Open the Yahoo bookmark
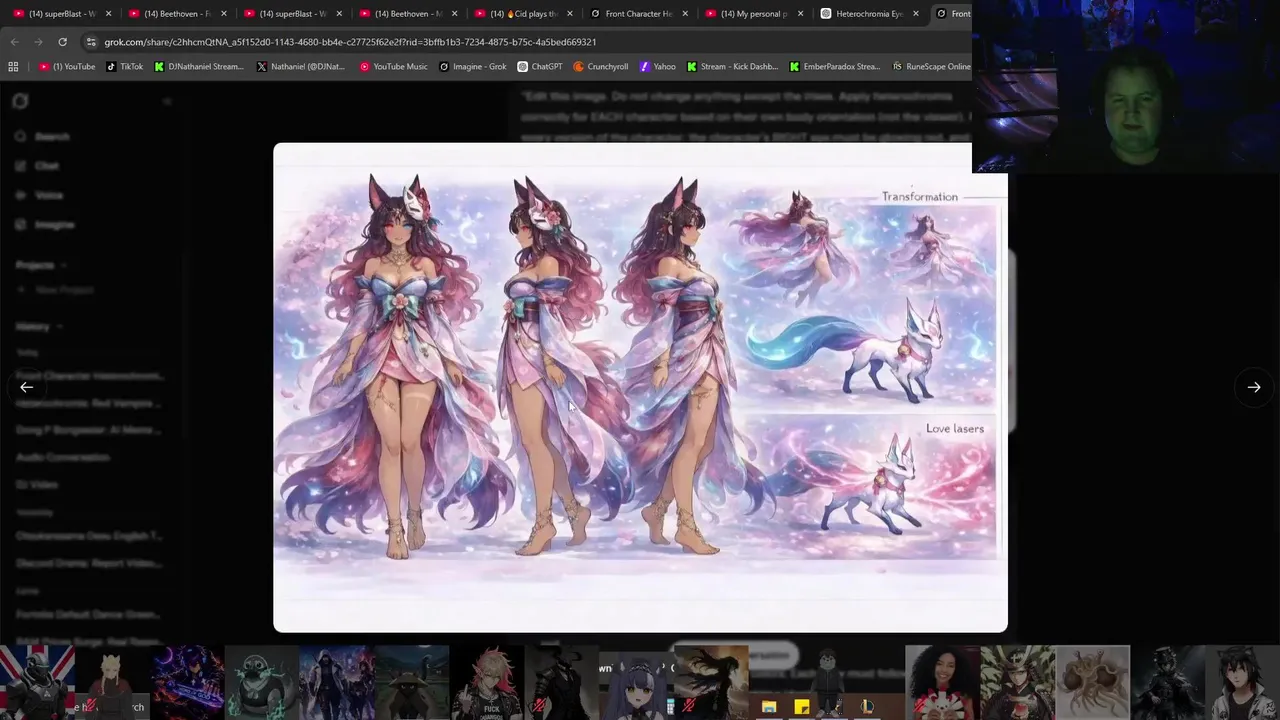 pos(657,67)
